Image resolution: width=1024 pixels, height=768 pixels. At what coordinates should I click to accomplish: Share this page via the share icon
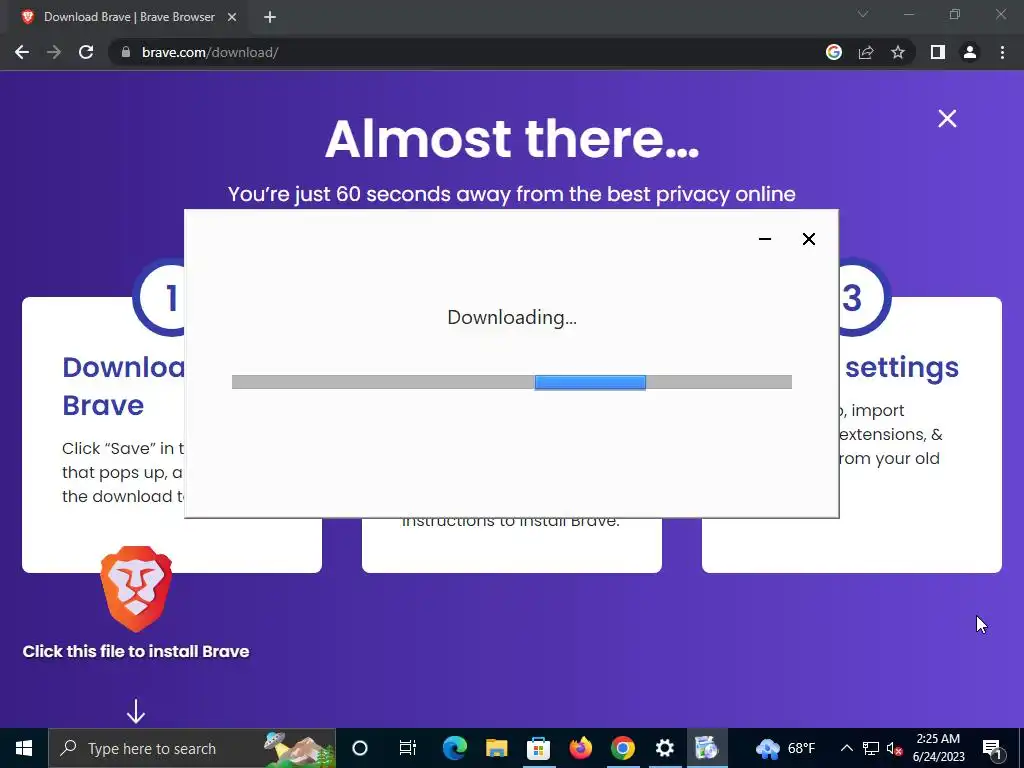[866, 52]
